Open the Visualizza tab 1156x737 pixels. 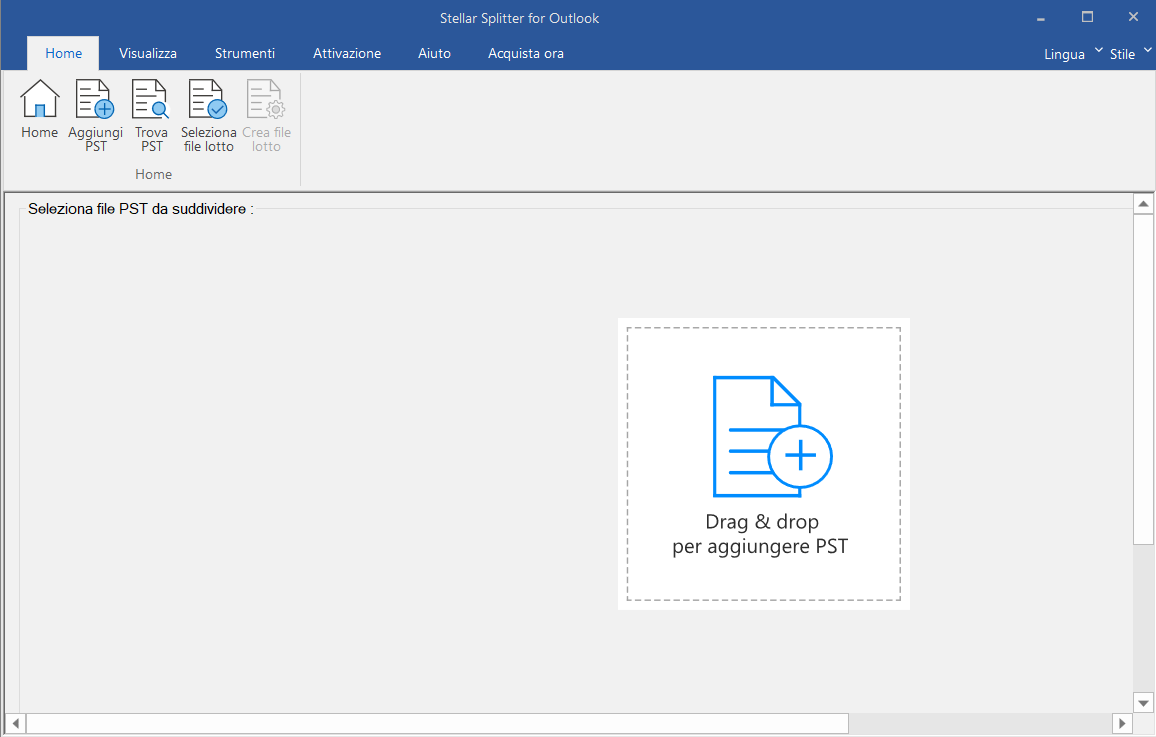click(x=147, y=53)
